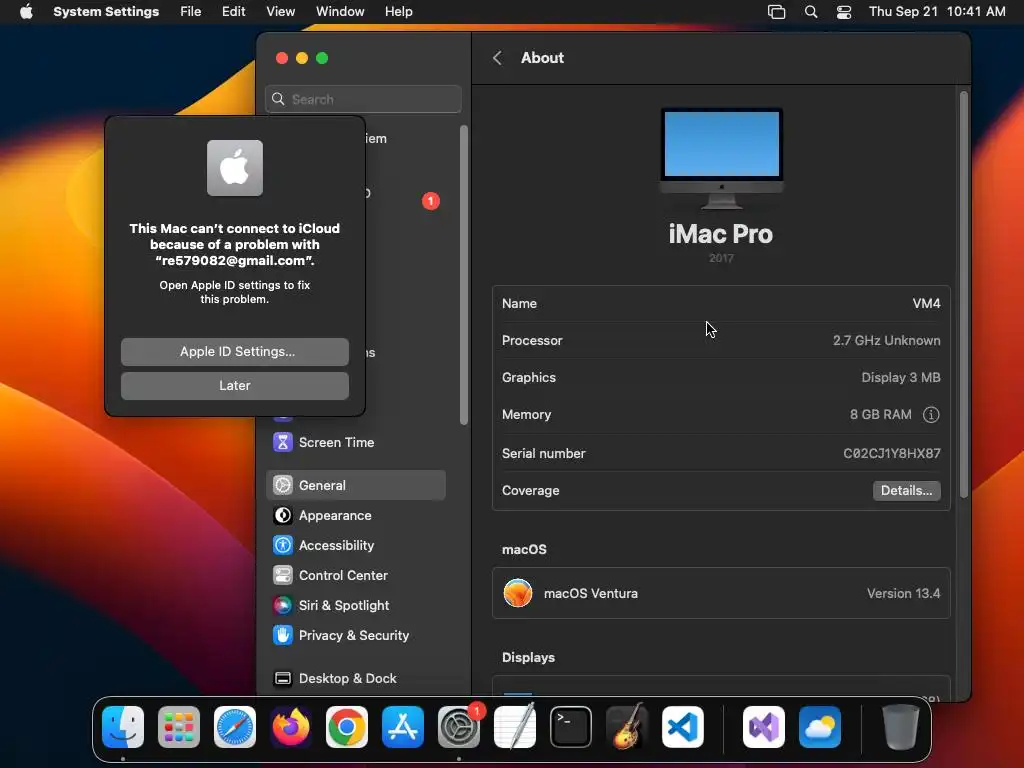Click the System Settings app menu
Screen dimensions: 1024x768
click(106, 12)
